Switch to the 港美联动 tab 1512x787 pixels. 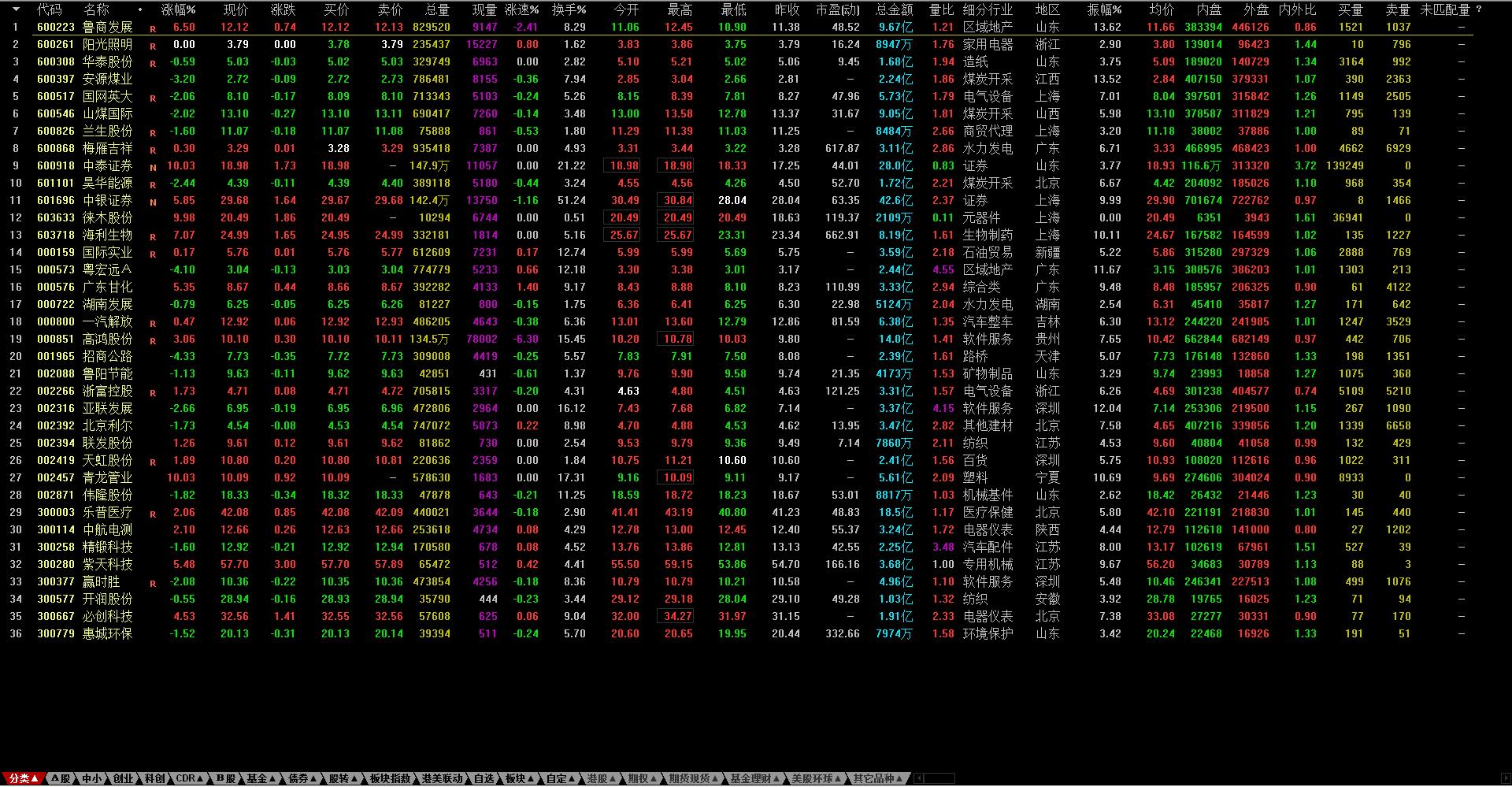pos(442,778)
